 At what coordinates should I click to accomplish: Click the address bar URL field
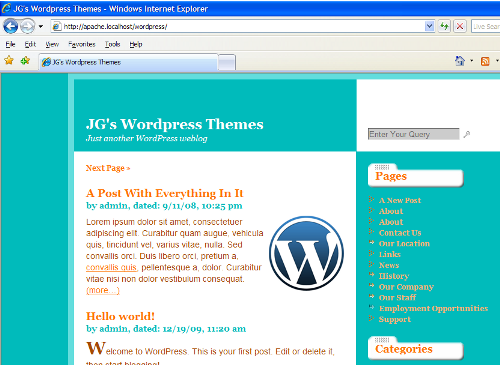pos(242,26)
